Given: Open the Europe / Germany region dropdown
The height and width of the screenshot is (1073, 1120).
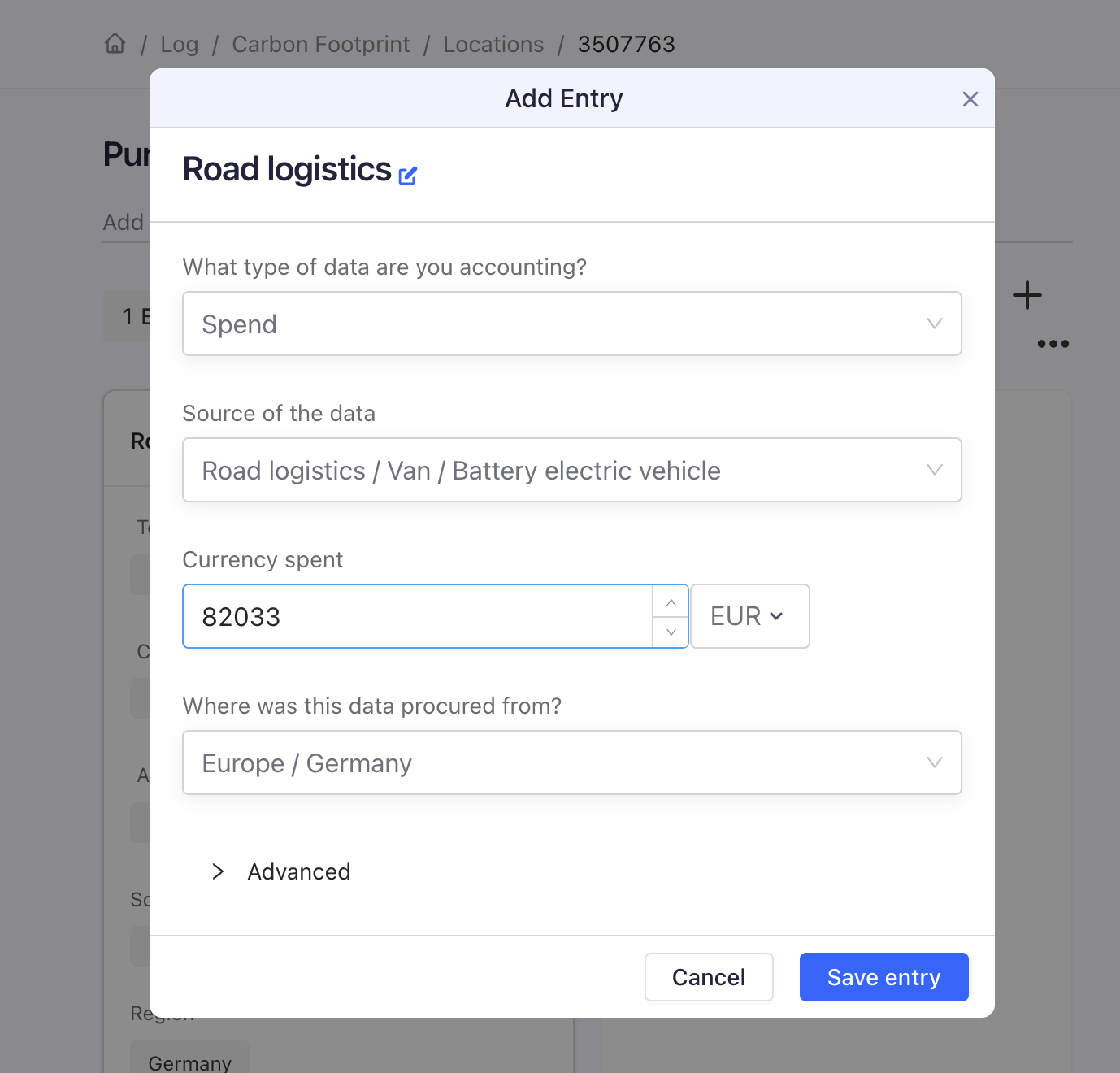Looking at the screenshot, I should (572, 762).
